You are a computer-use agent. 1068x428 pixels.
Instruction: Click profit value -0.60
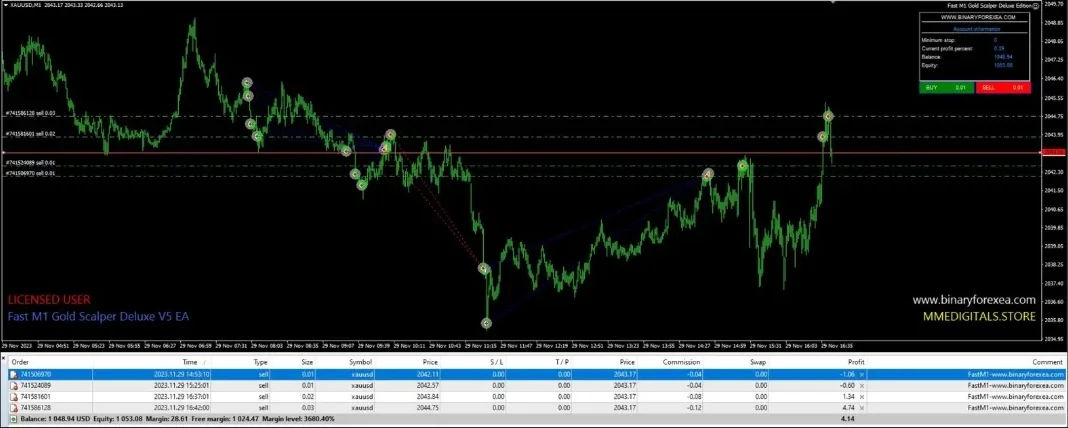click(x=848, y=385)
